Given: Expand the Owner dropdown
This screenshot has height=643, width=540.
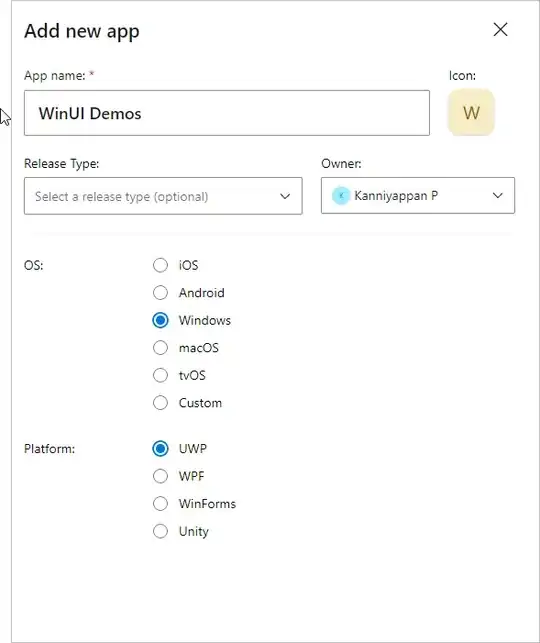Looking at the screenshot, I should [x=418, y=196].
